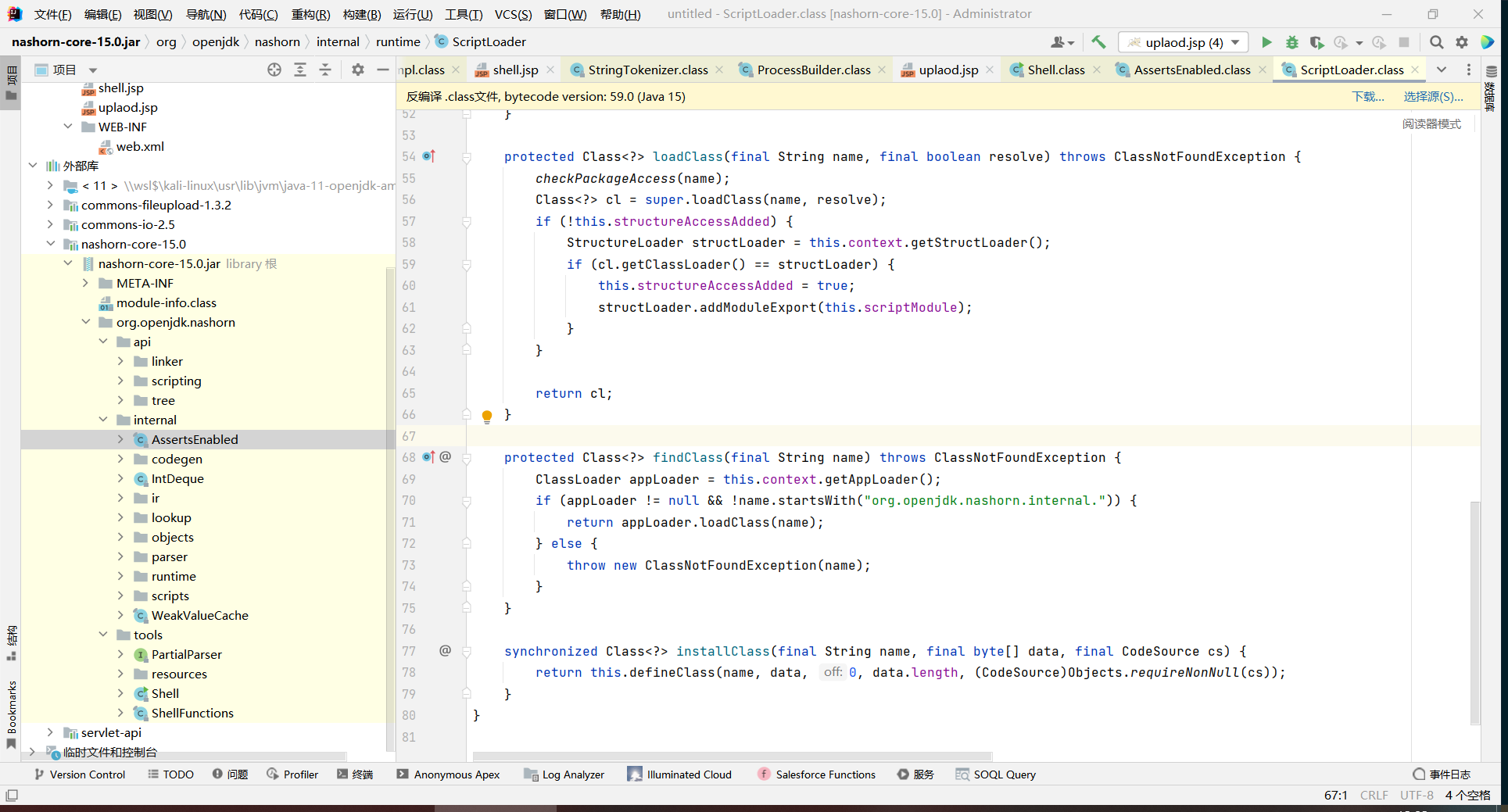This screenshot has width=1508, height=812.
Task: Click the override marker at line 54
Action: coord(428,156)
